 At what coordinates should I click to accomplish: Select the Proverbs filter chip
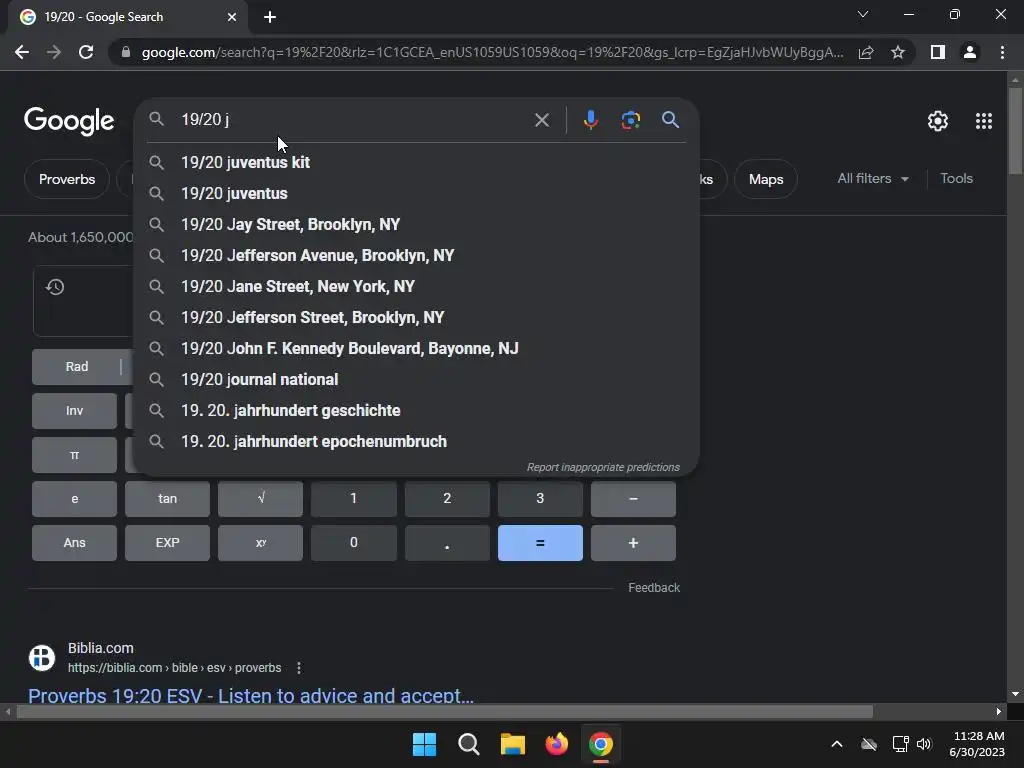(67, 179)
